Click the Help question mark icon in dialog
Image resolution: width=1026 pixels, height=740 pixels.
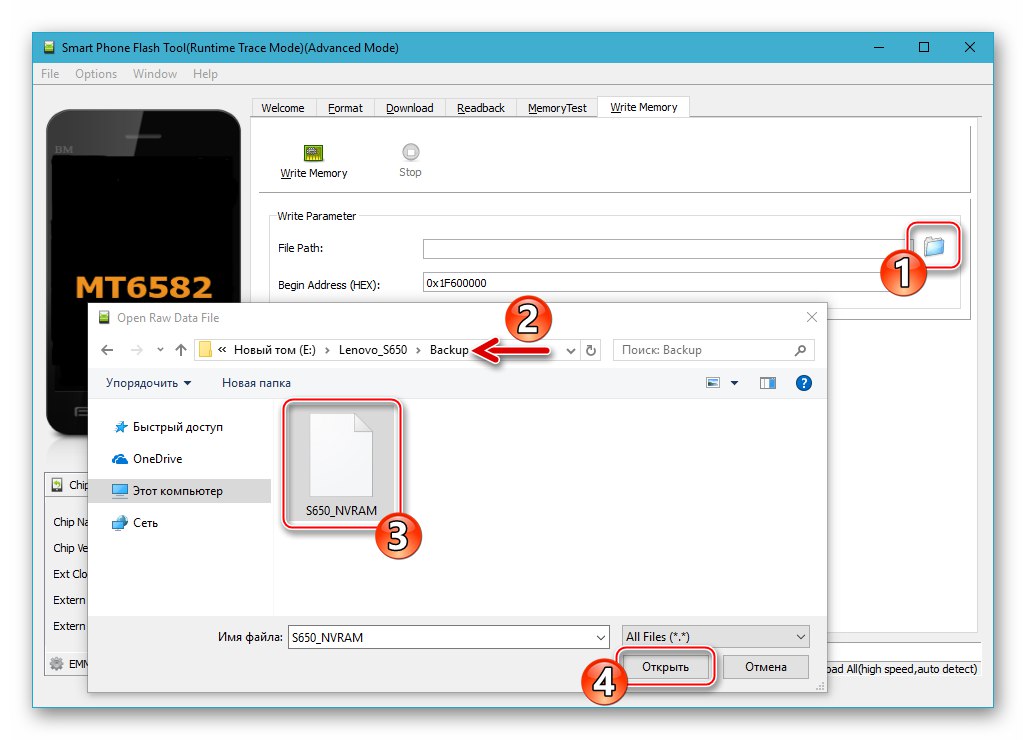coord(803,383)
